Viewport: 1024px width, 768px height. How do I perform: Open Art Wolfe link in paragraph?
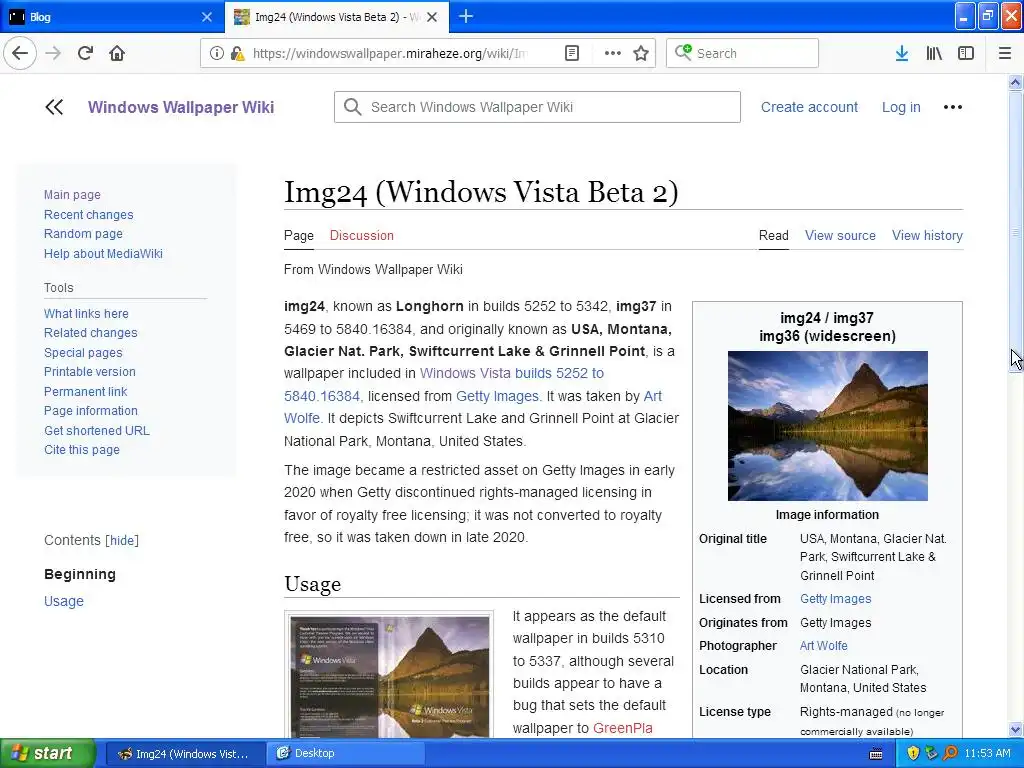[x=652, y=396]
